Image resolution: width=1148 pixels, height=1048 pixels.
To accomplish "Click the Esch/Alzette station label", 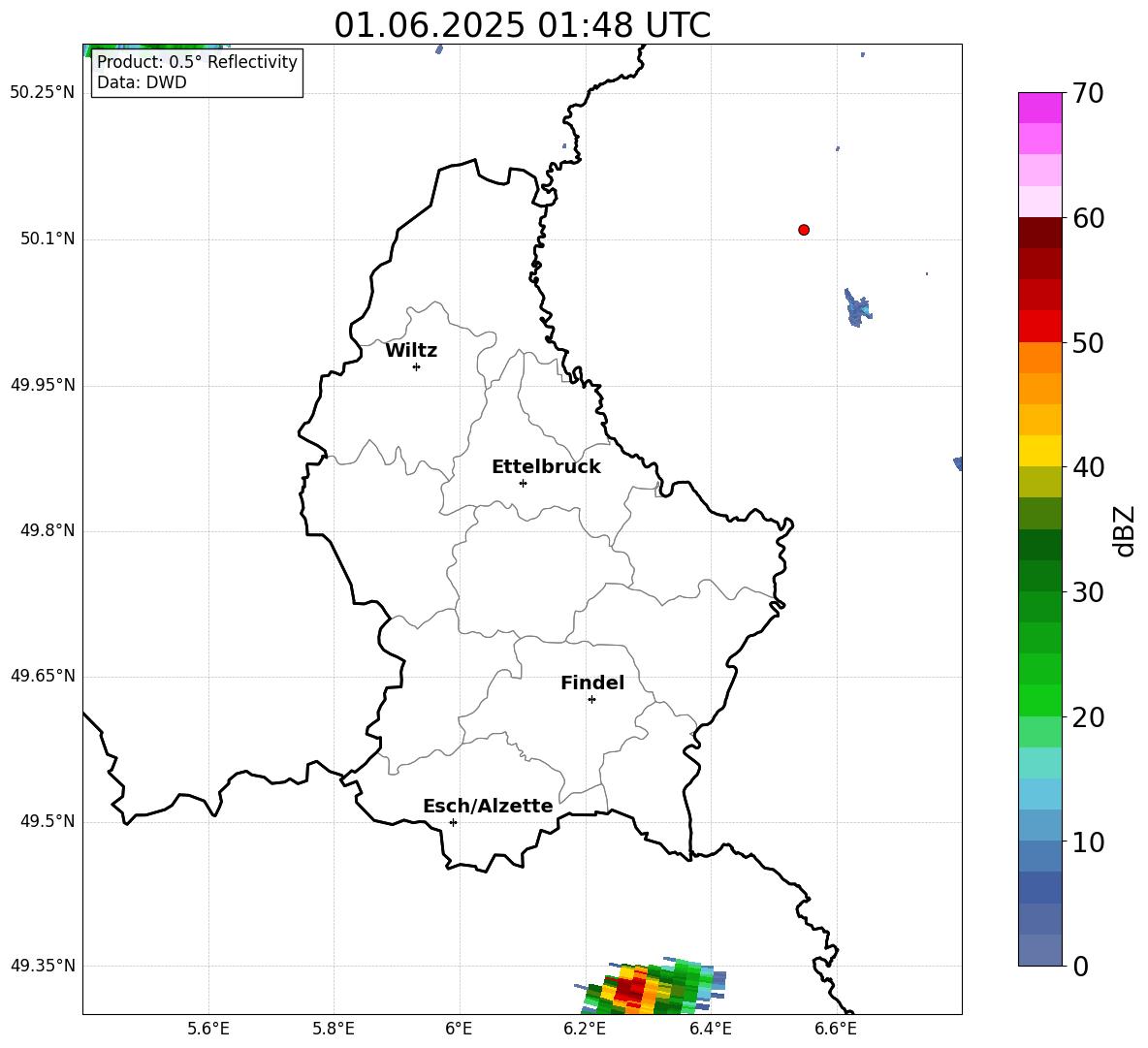I will click(x=488, y=806).
